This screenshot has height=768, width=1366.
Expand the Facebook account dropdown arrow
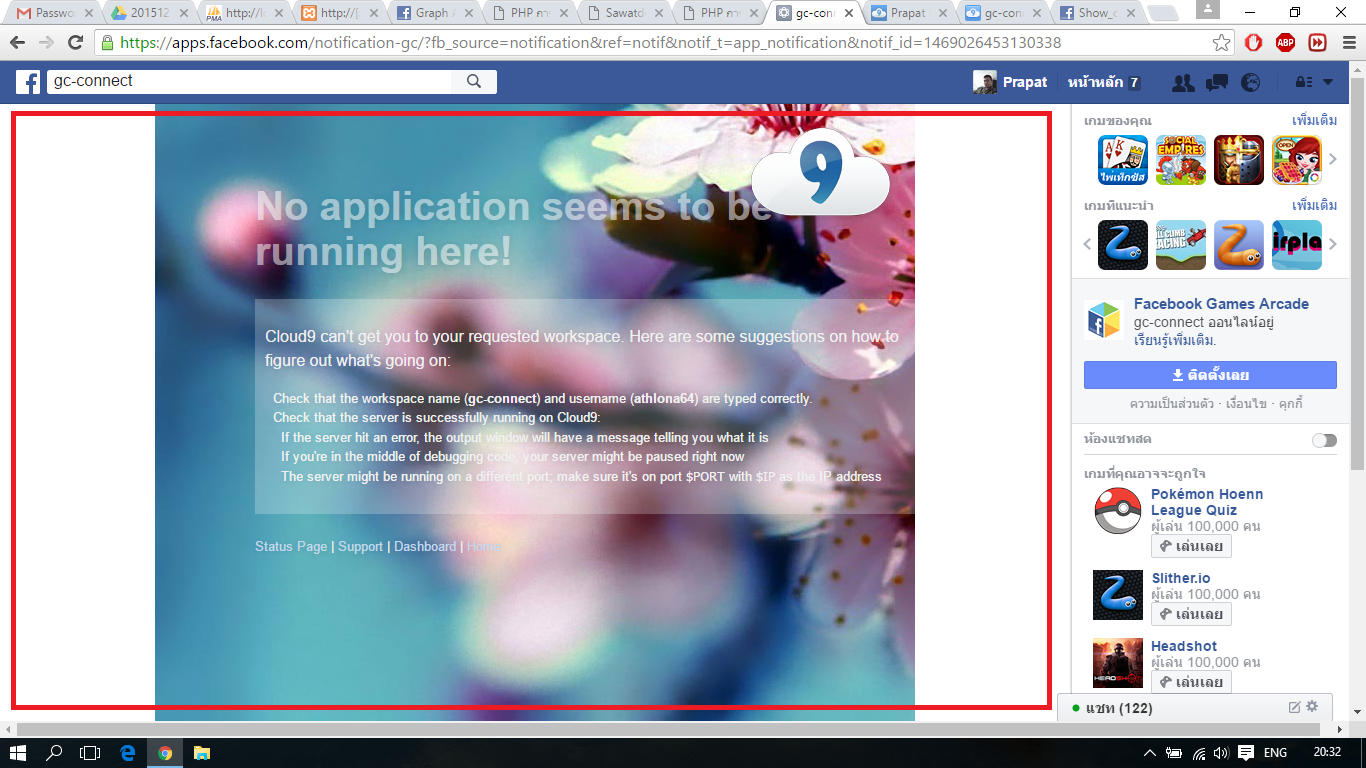click(1328, 83)
